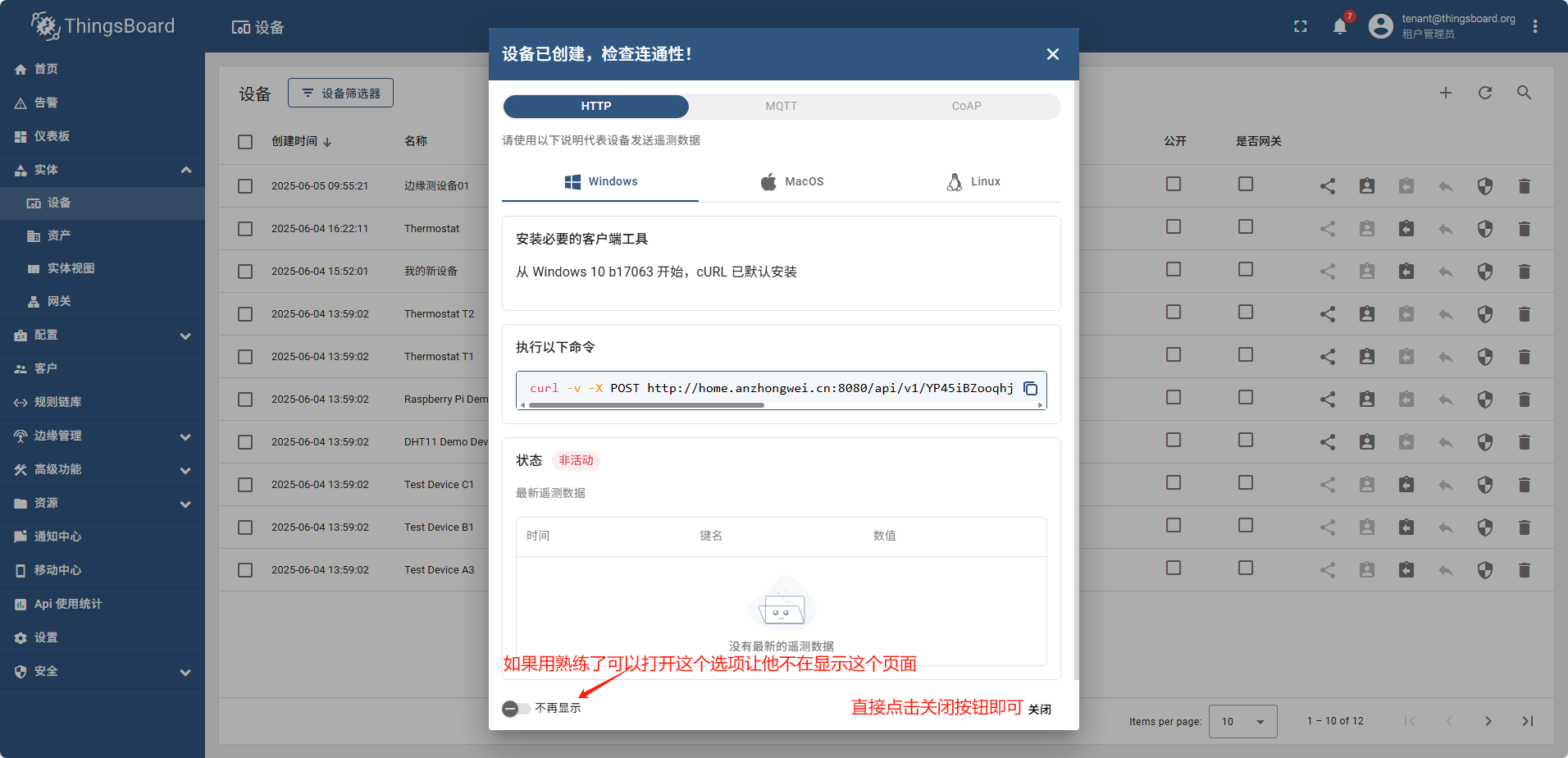Click the command box horizontal scrollbar
Screen dimensions: 1568x758
pos(646,405)
